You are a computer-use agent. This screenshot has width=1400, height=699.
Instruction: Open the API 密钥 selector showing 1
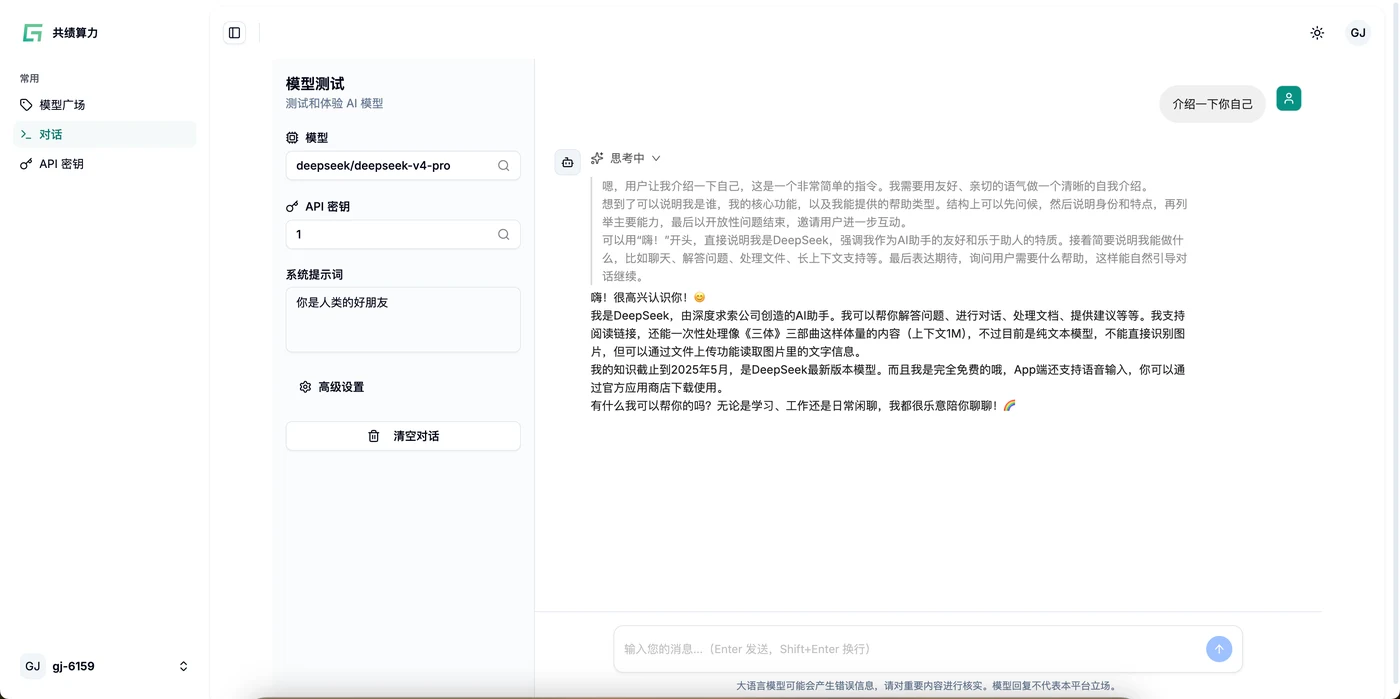(x=403, y=234)
